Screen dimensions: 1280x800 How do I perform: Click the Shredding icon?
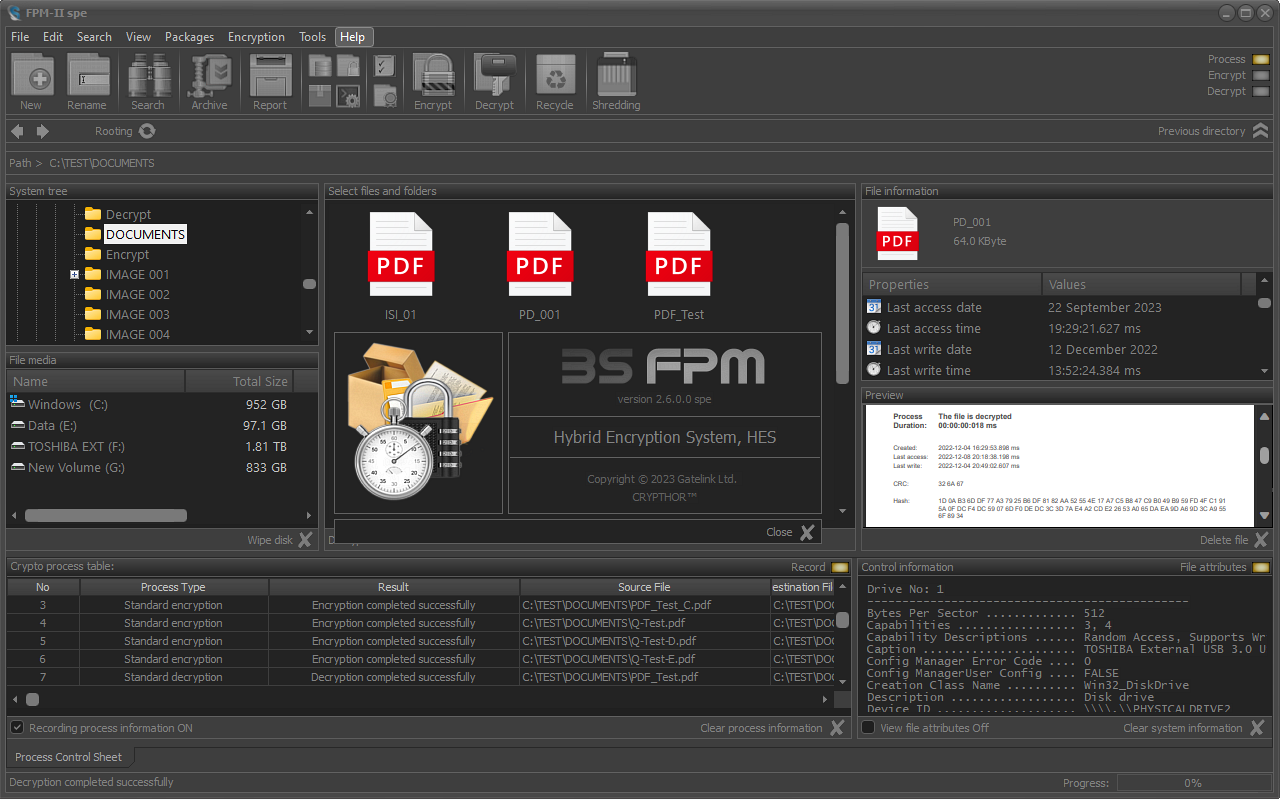(617, 75)
